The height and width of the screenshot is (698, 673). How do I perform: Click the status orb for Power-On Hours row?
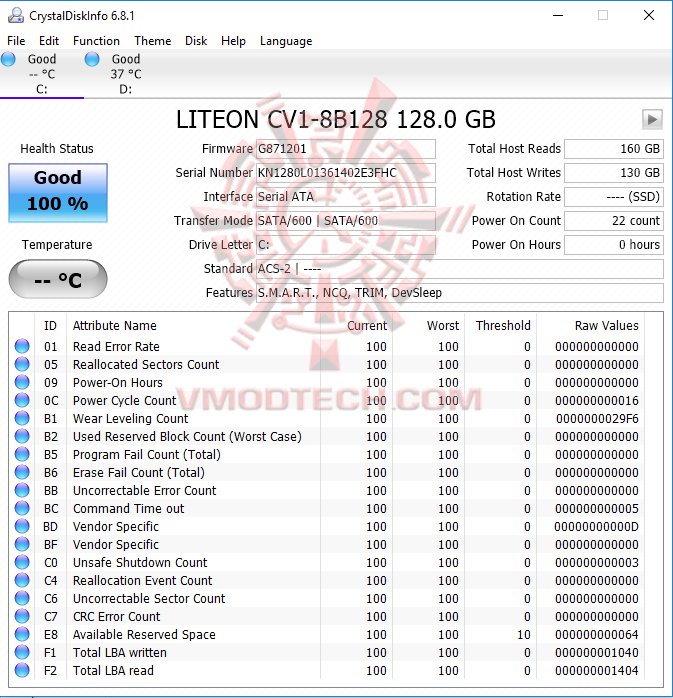click(x=22, y=382)
